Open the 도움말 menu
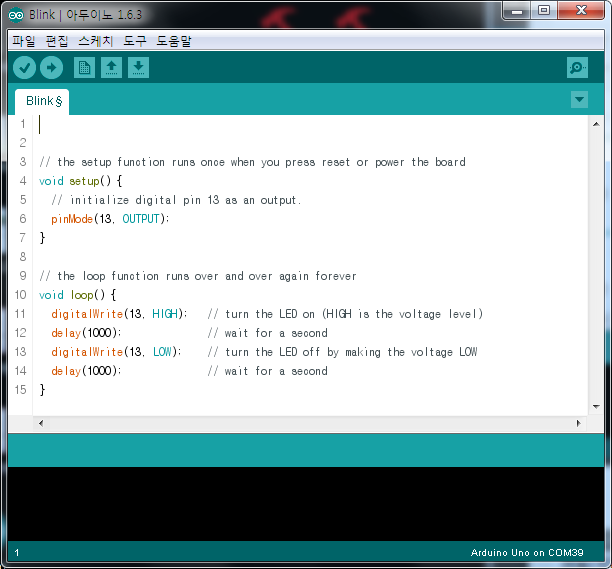This screenshot has height=569, width=612. pos(174,41)
